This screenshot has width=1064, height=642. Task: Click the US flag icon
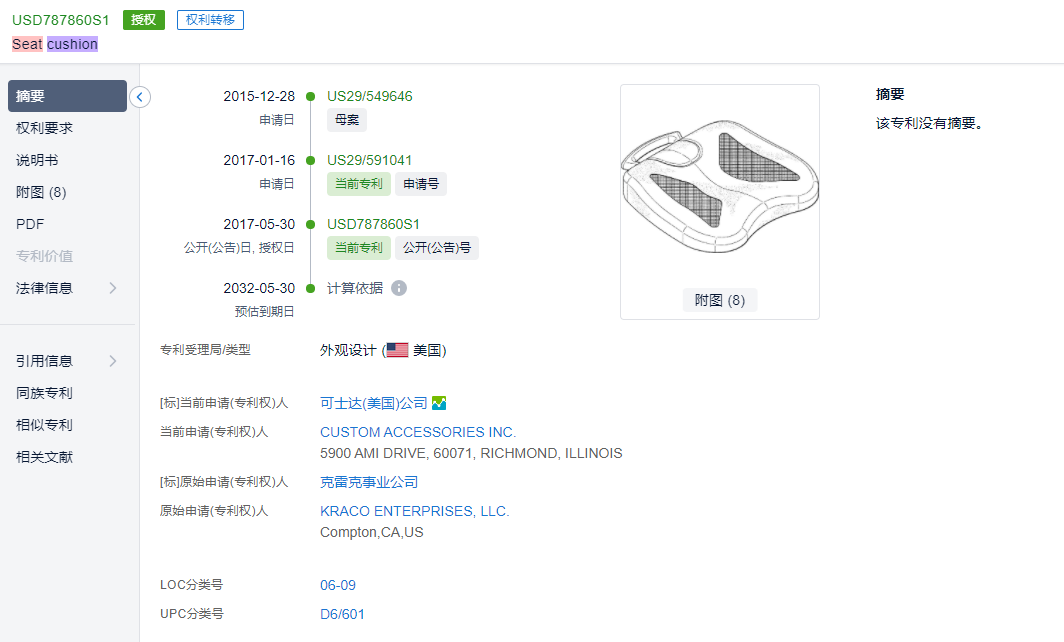tap(397, 351)
